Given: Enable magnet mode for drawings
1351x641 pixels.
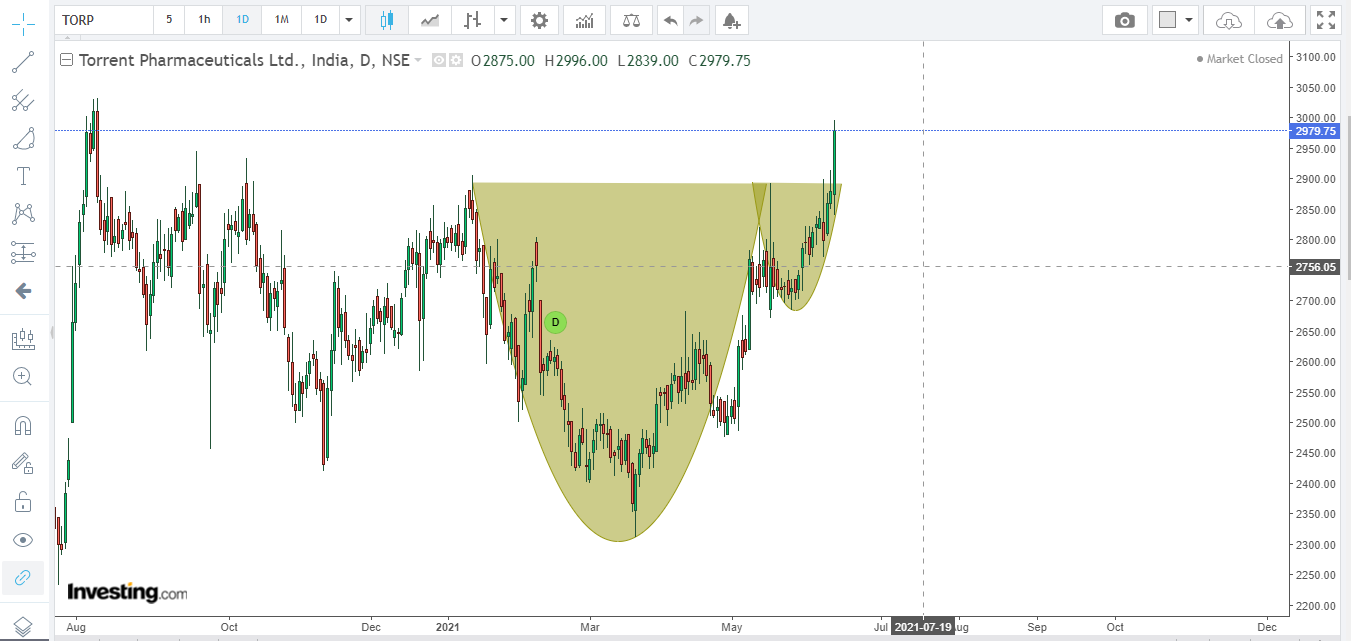Looking at the screenshot, I should pos(22,425).
